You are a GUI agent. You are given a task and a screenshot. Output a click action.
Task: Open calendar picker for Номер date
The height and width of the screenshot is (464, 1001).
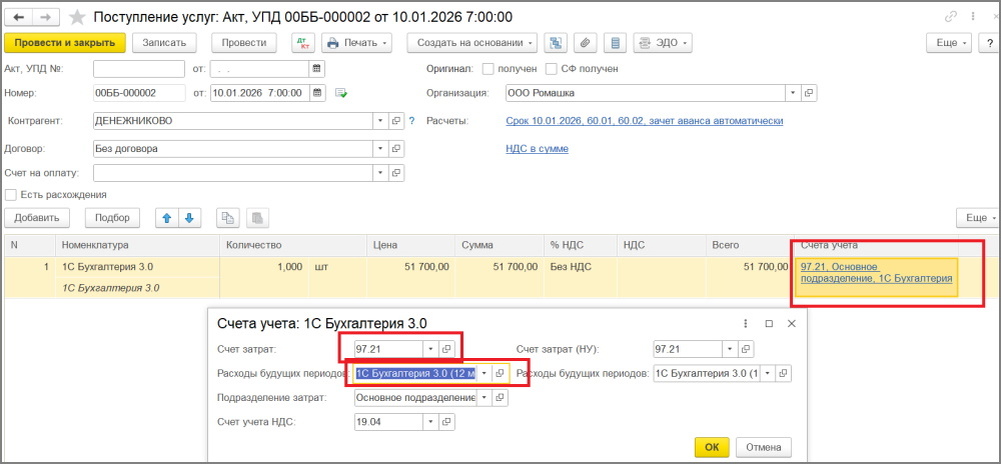coord(317,93)
